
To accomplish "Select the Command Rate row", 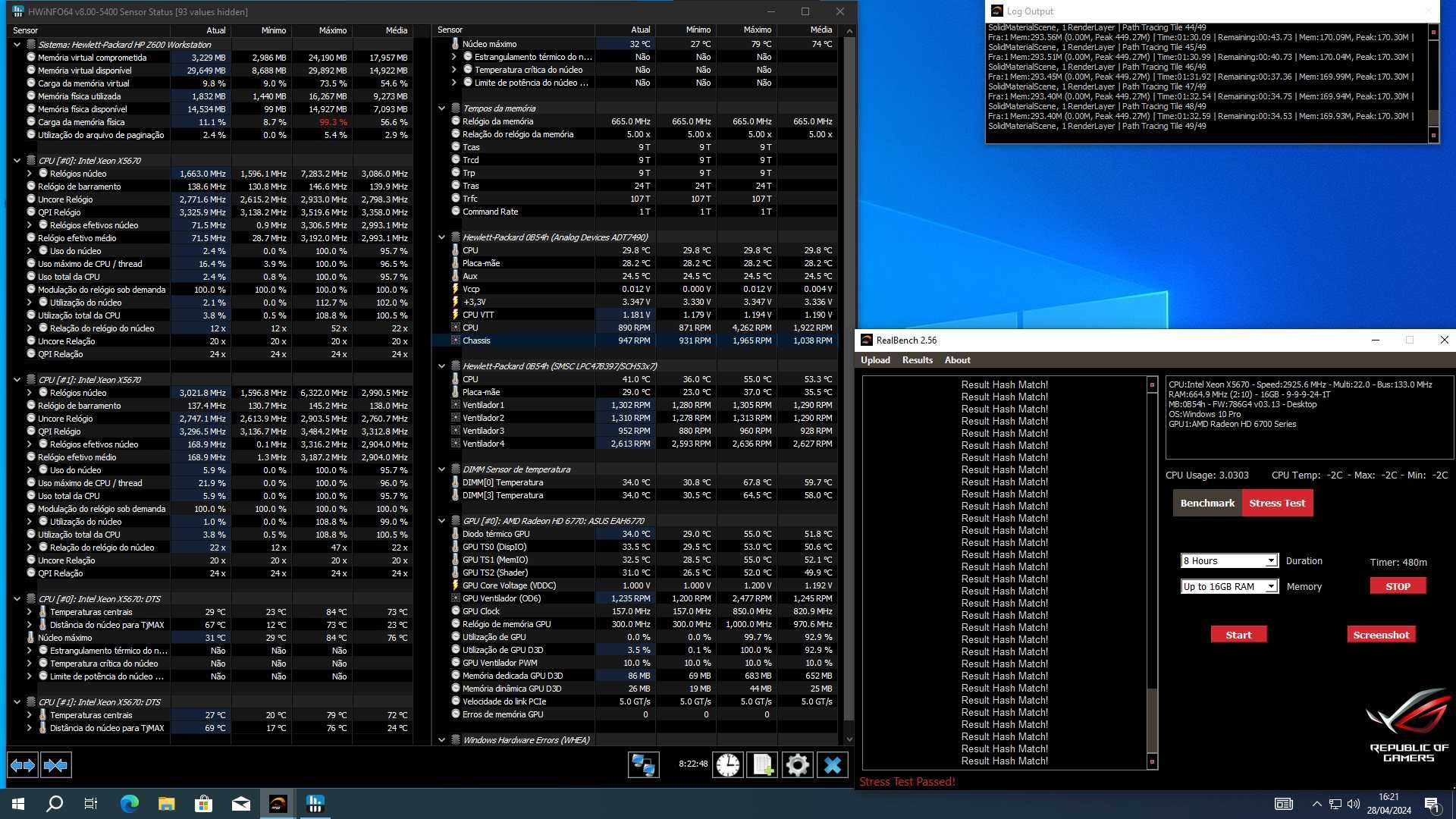I will pos(635,212).
